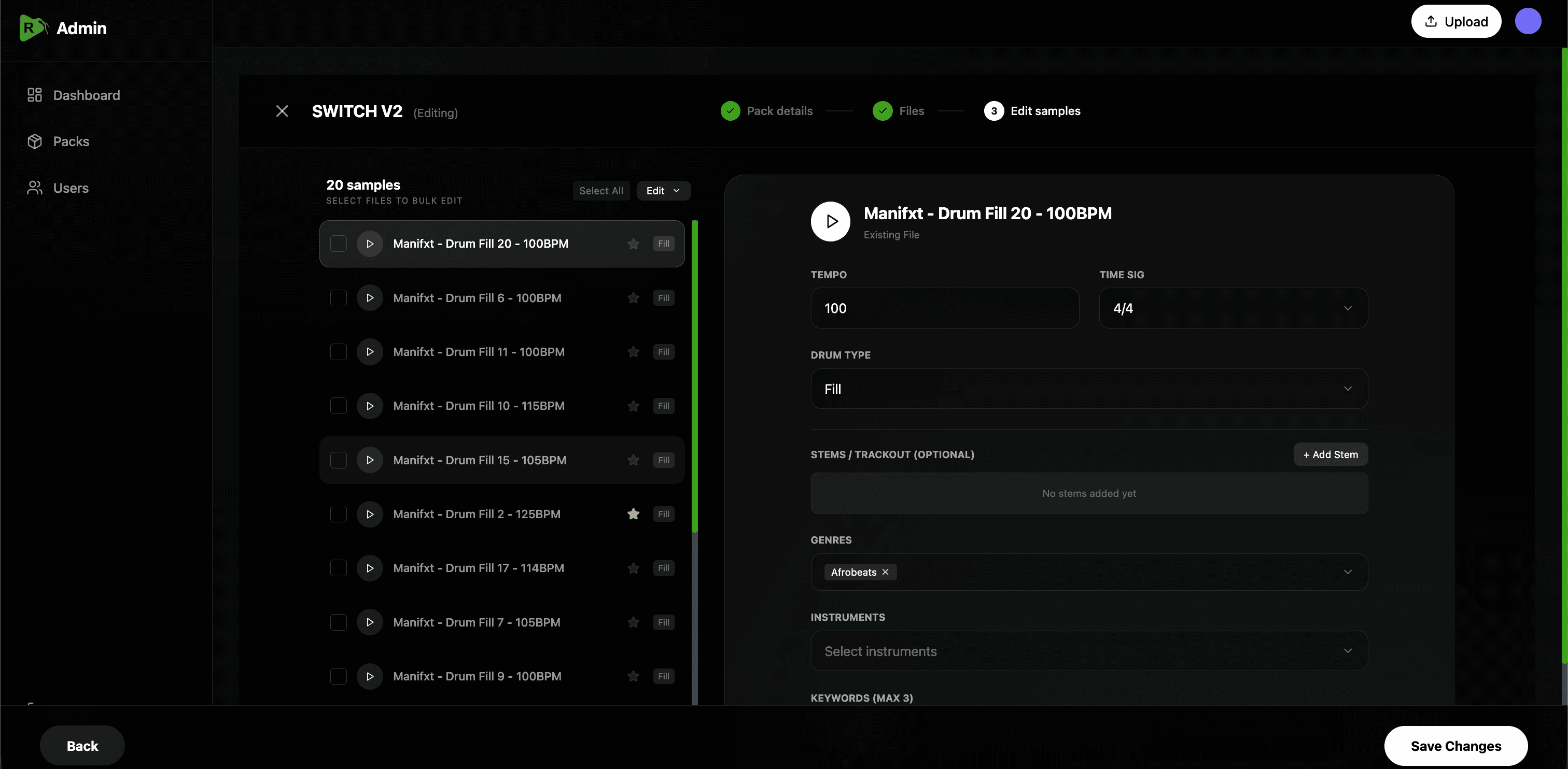1568x769 pixels.
Task: Select the Drum Fill 15 - 105BPM row name
Action: tap(480, 460)
